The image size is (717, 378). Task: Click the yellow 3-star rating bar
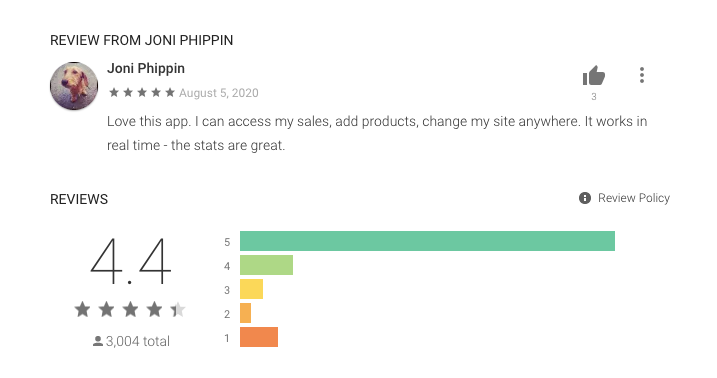tap(251, 289)
